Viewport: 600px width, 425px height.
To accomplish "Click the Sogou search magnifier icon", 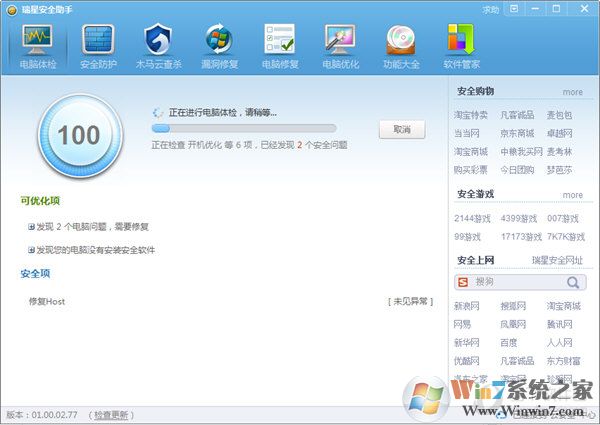I will click(575, 283).
